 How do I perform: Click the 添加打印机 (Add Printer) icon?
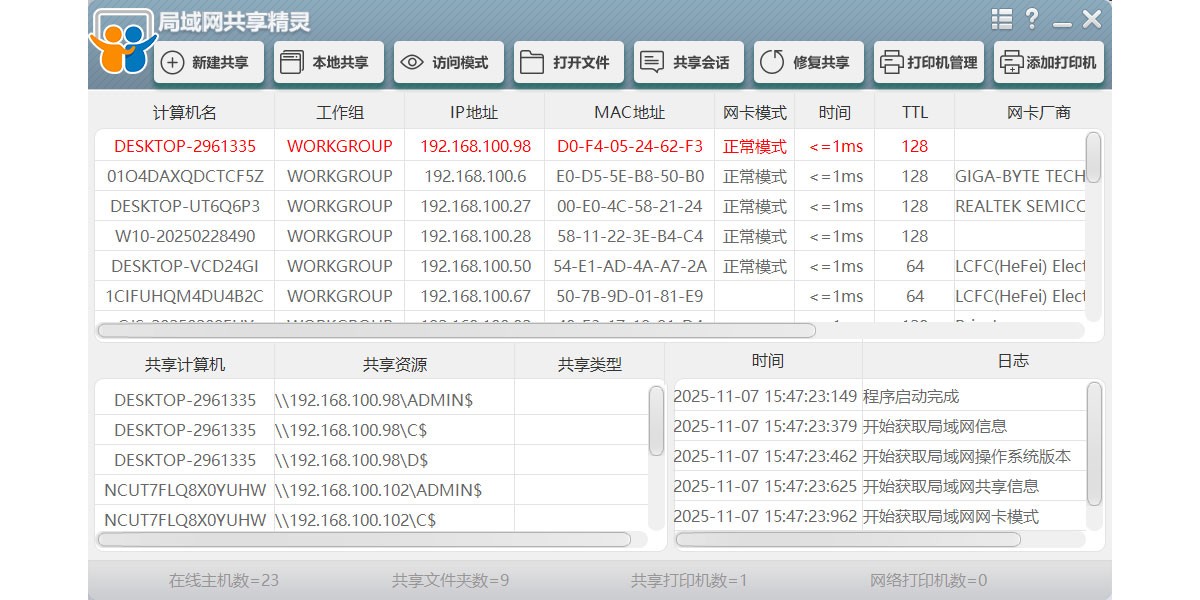pos(1010,62)
